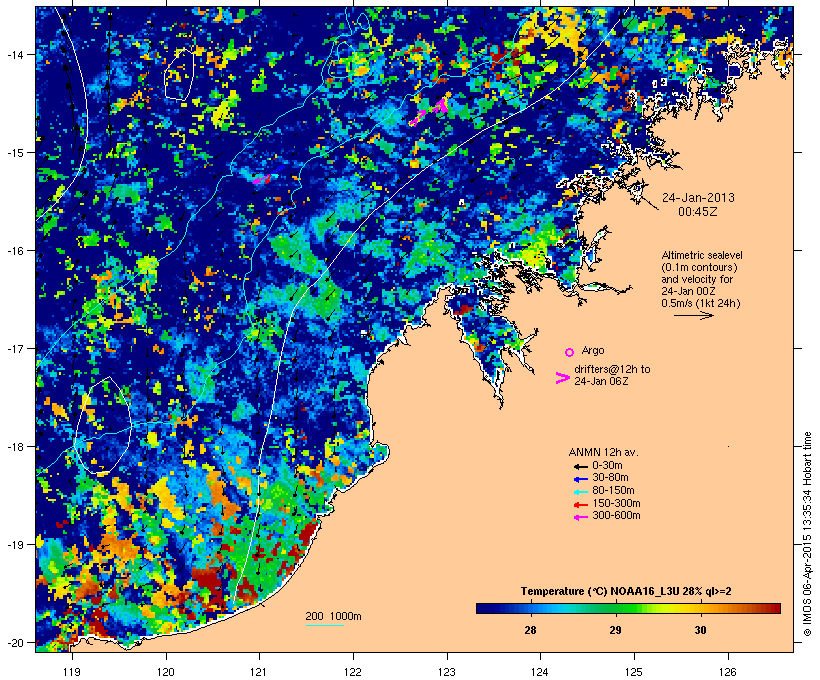
Task: Click the 'drifters@12h to' legend text
Action: [x=612, y=369]
